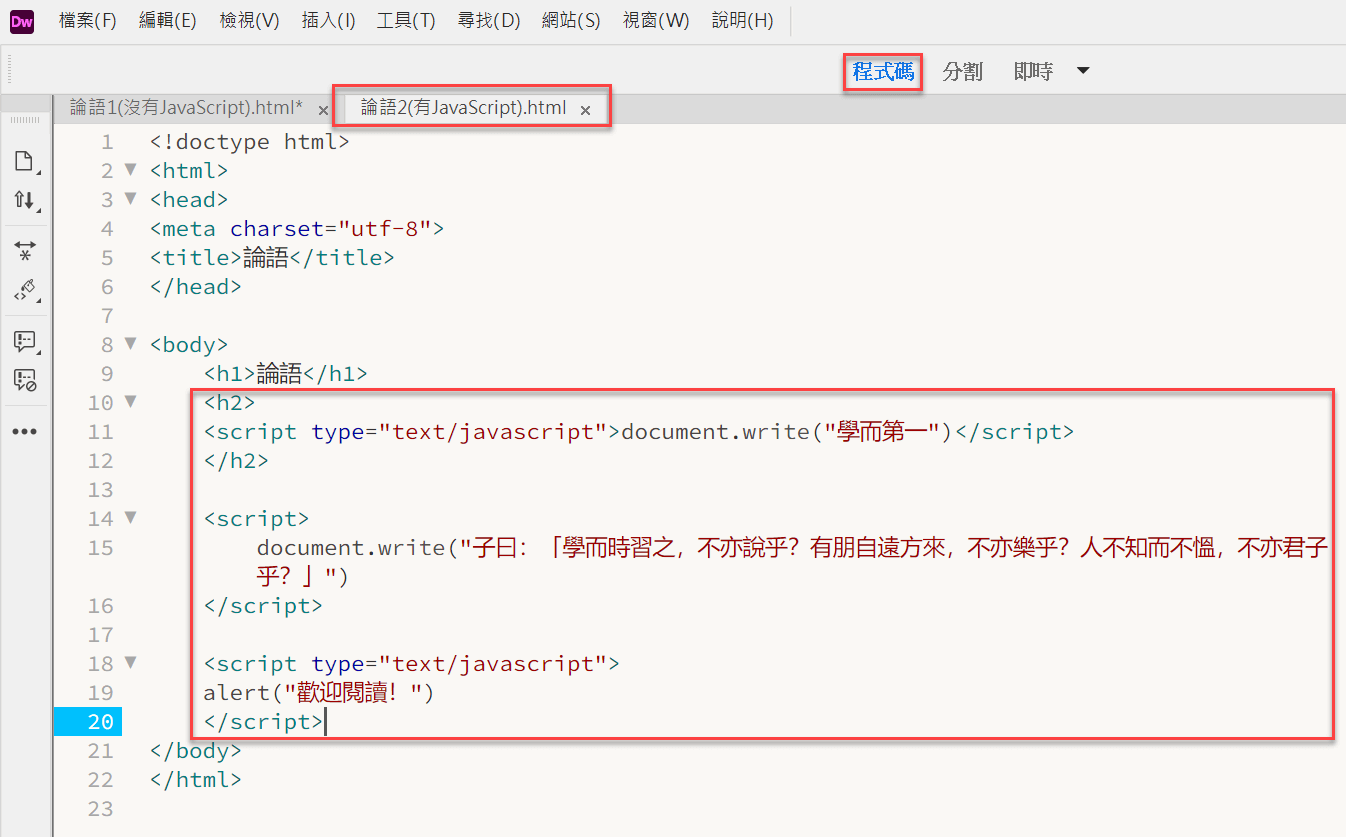
Task: Open the 網站(S) menu
Action: [571, 21]
